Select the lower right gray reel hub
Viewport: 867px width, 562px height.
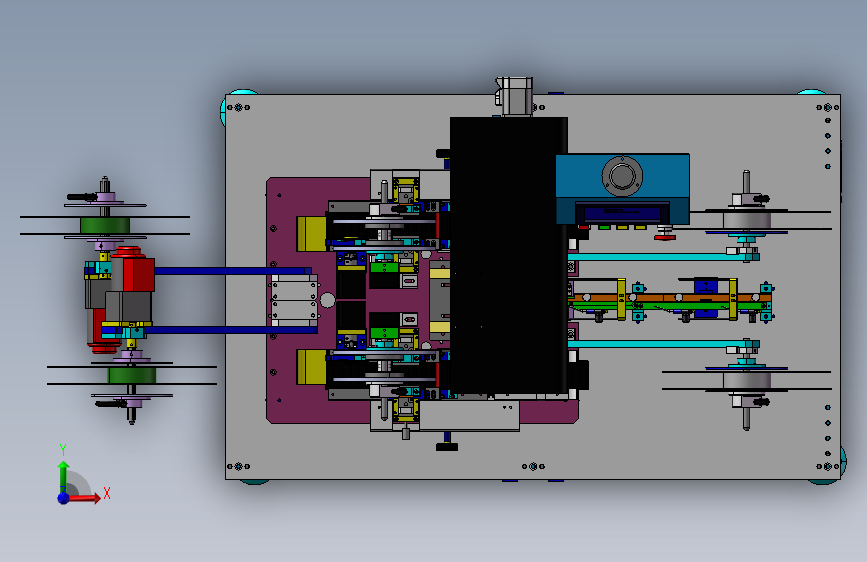747,381
